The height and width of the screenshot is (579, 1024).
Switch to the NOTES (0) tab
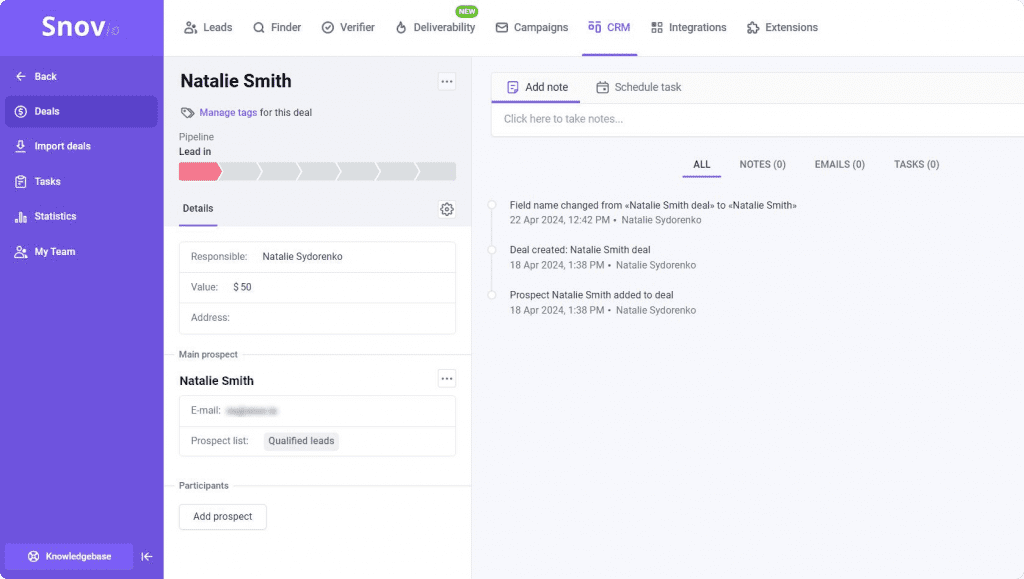[762, 164]
